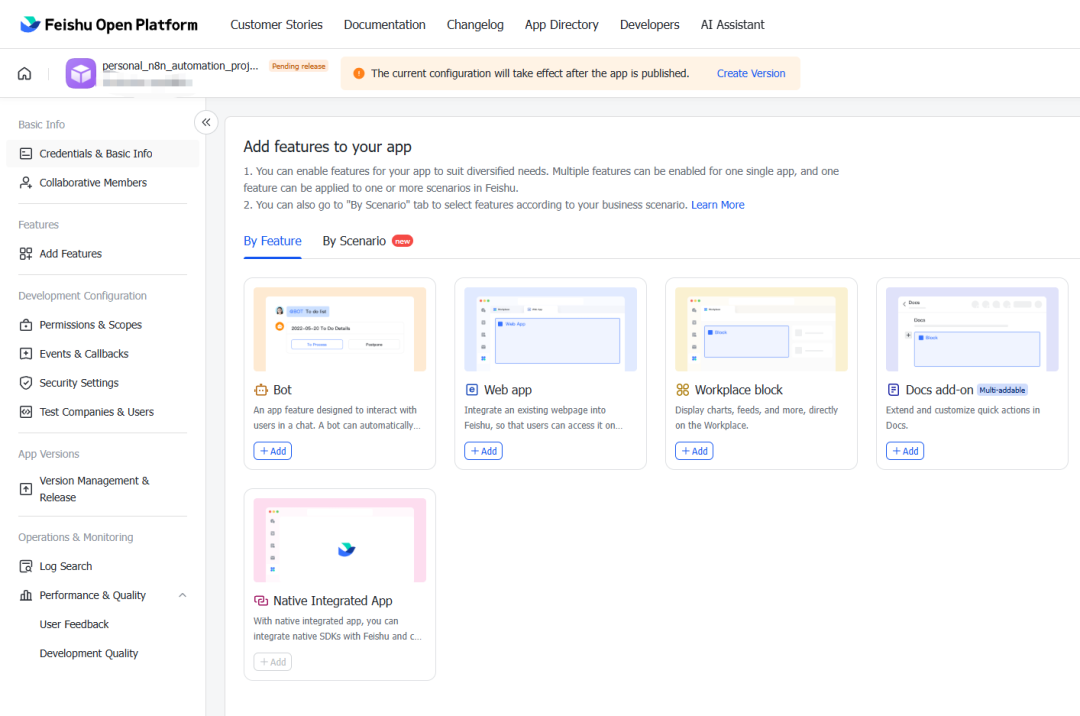Click the home icon in the header
Image resolution: width=1080 pixels, height=716 pixels.
pos(25,73)
